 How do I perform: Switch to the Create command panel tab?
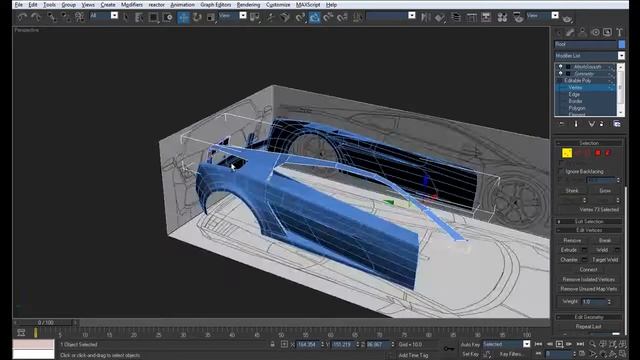560,32
